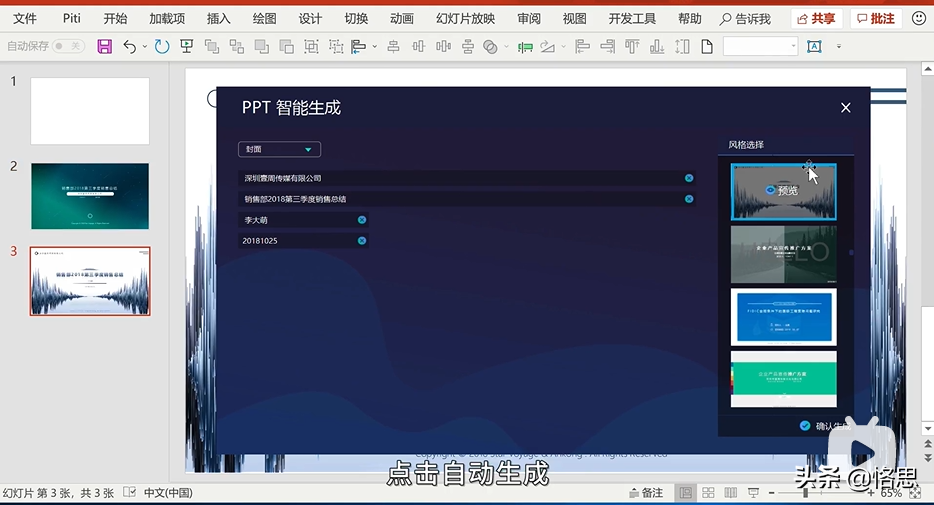Preview the first forest style template

pyautogui.click(x=784, y=192)
